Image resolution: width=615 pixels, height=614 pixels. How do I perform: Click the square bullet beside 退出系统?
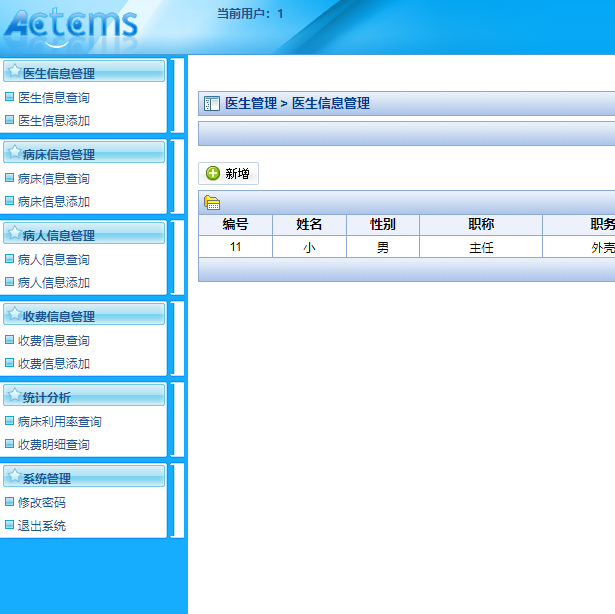pyautogui.click(x=9, y=525)
